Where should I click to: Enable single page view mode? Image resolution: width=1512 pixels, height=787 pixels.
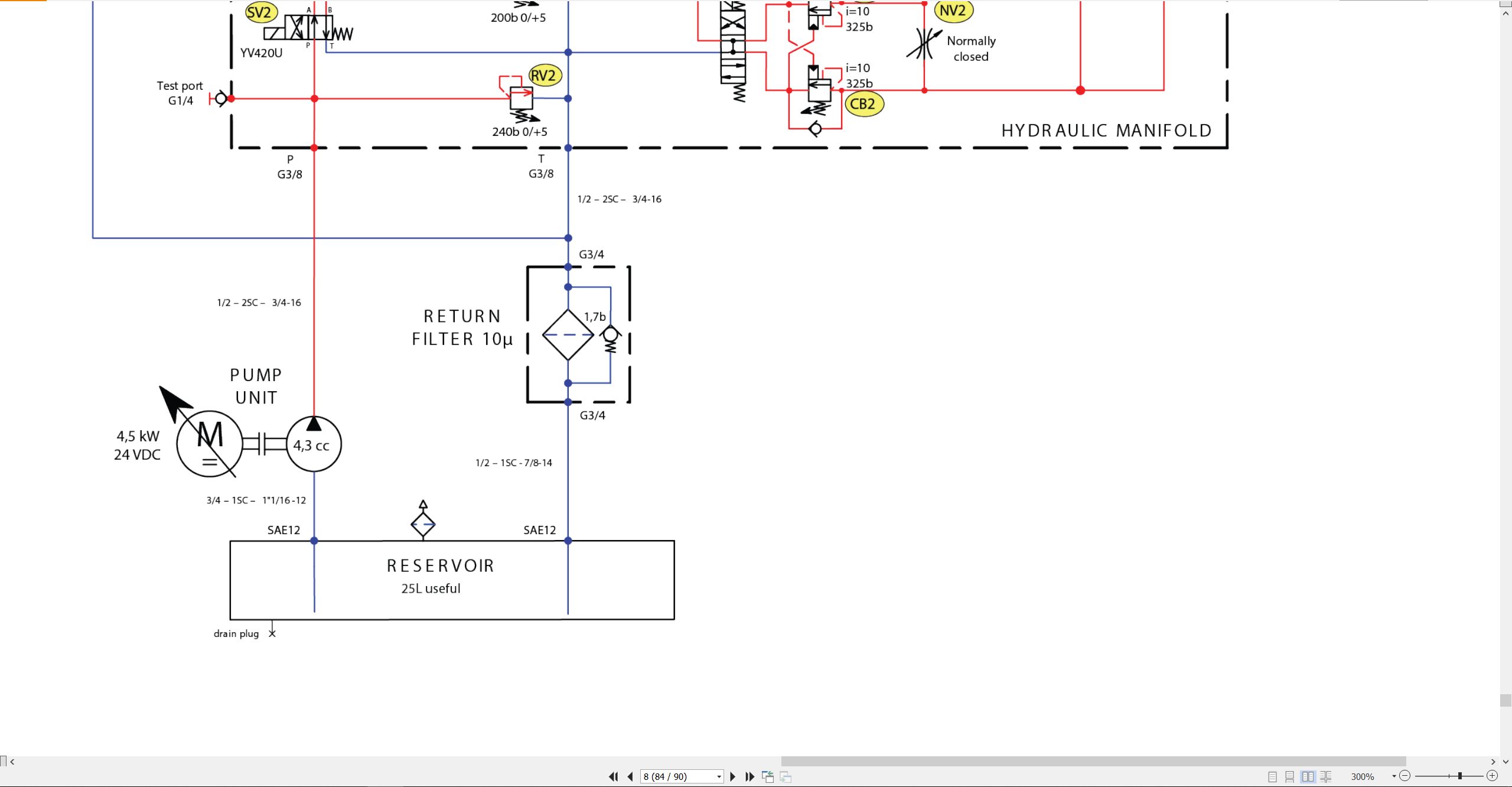[x=1273, y=776]
